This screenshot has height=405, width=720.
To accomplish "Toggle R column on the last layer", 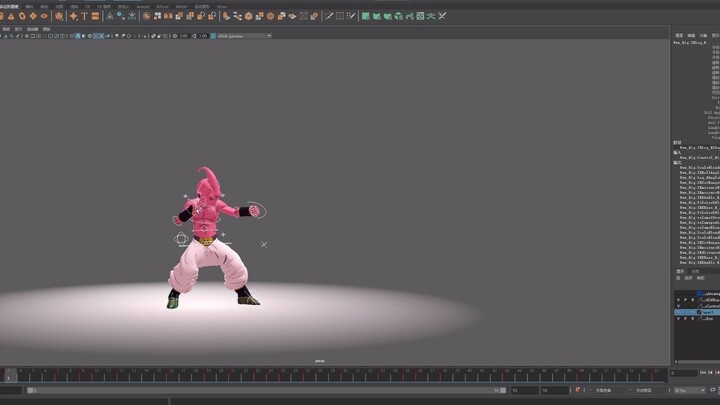I will [x=690, y=320].
